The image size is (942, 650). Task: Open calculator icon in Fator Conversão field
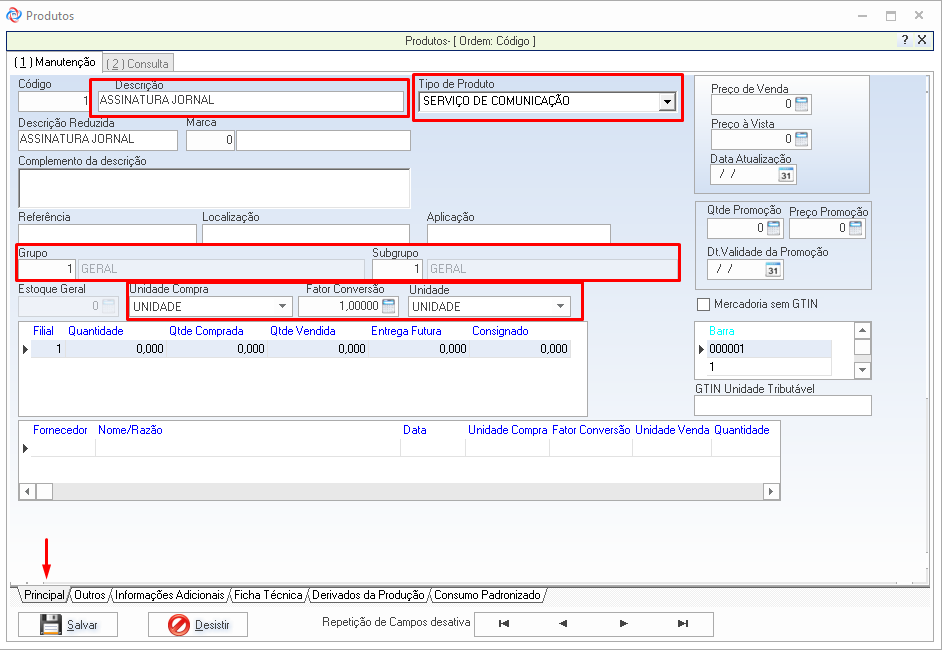pyautogui.click(x=389, y=306)
